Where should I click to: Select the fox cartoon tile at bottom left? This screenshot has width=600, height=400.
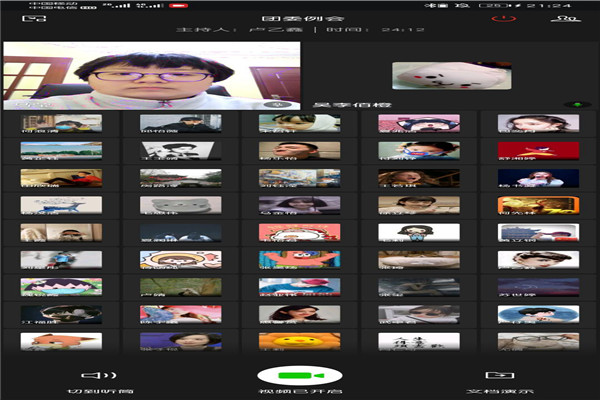[61, 342]
